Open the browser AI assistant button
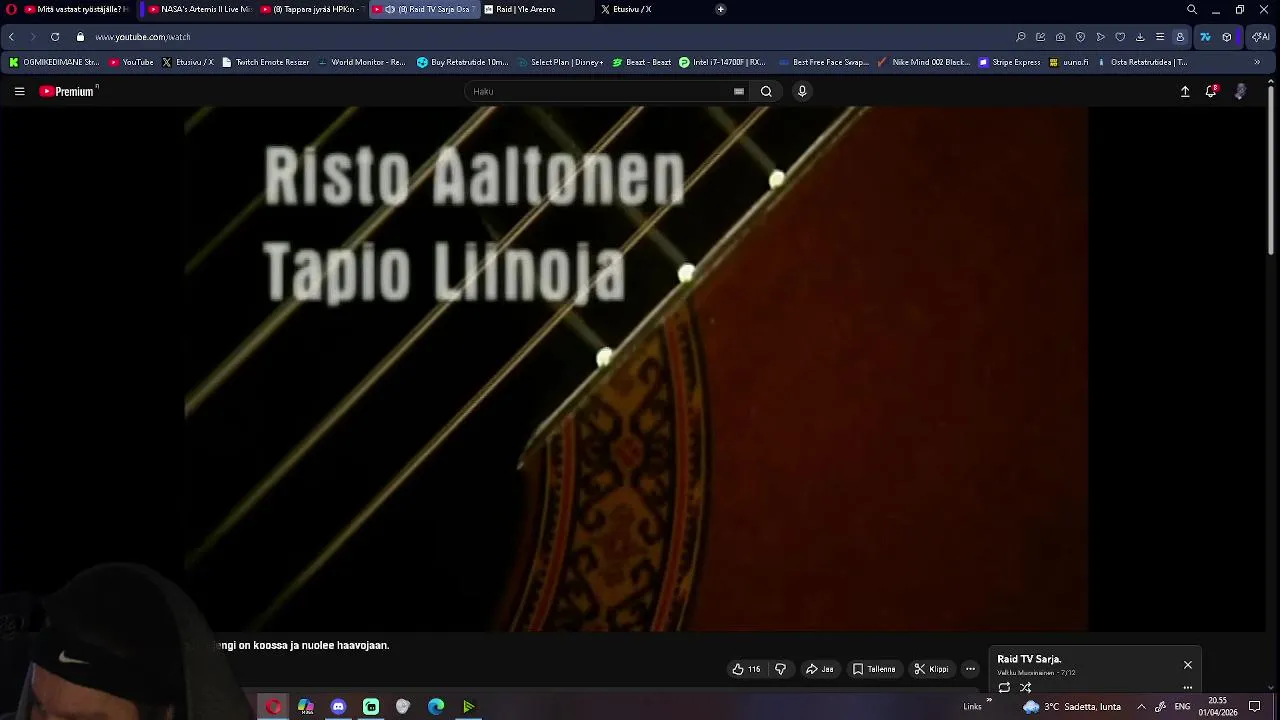 1260,37
